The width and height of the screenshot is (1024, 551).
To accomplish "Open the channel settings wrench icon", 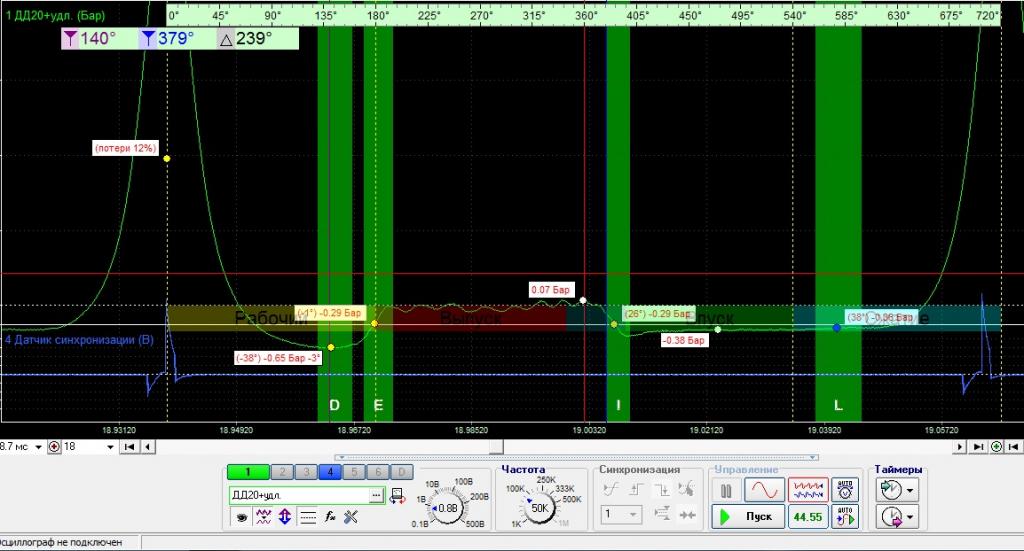I will [x=351, y=517].
